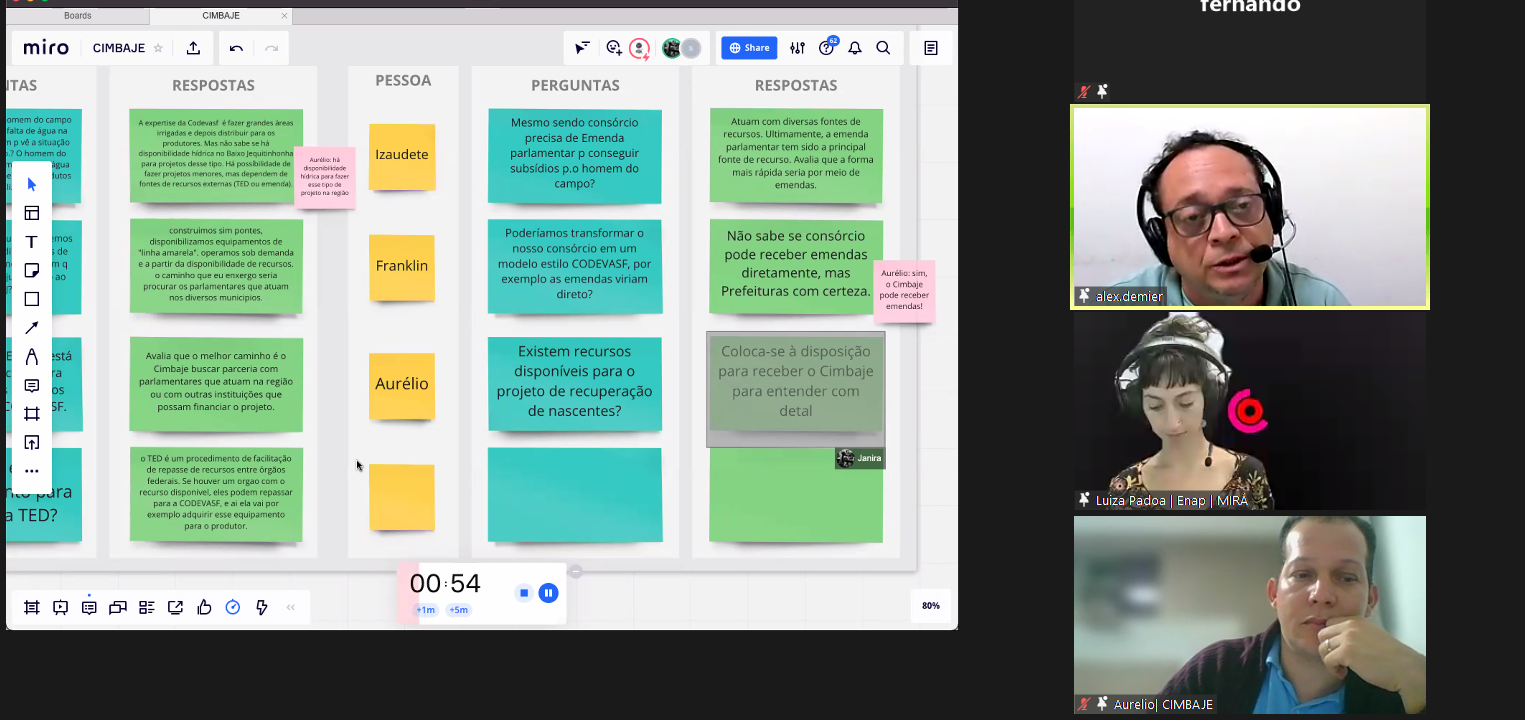The height and width of the screenshot is (720, 1525).
Task: Open the voting thumbs-up tool
Action: click(x=204, y=607)
